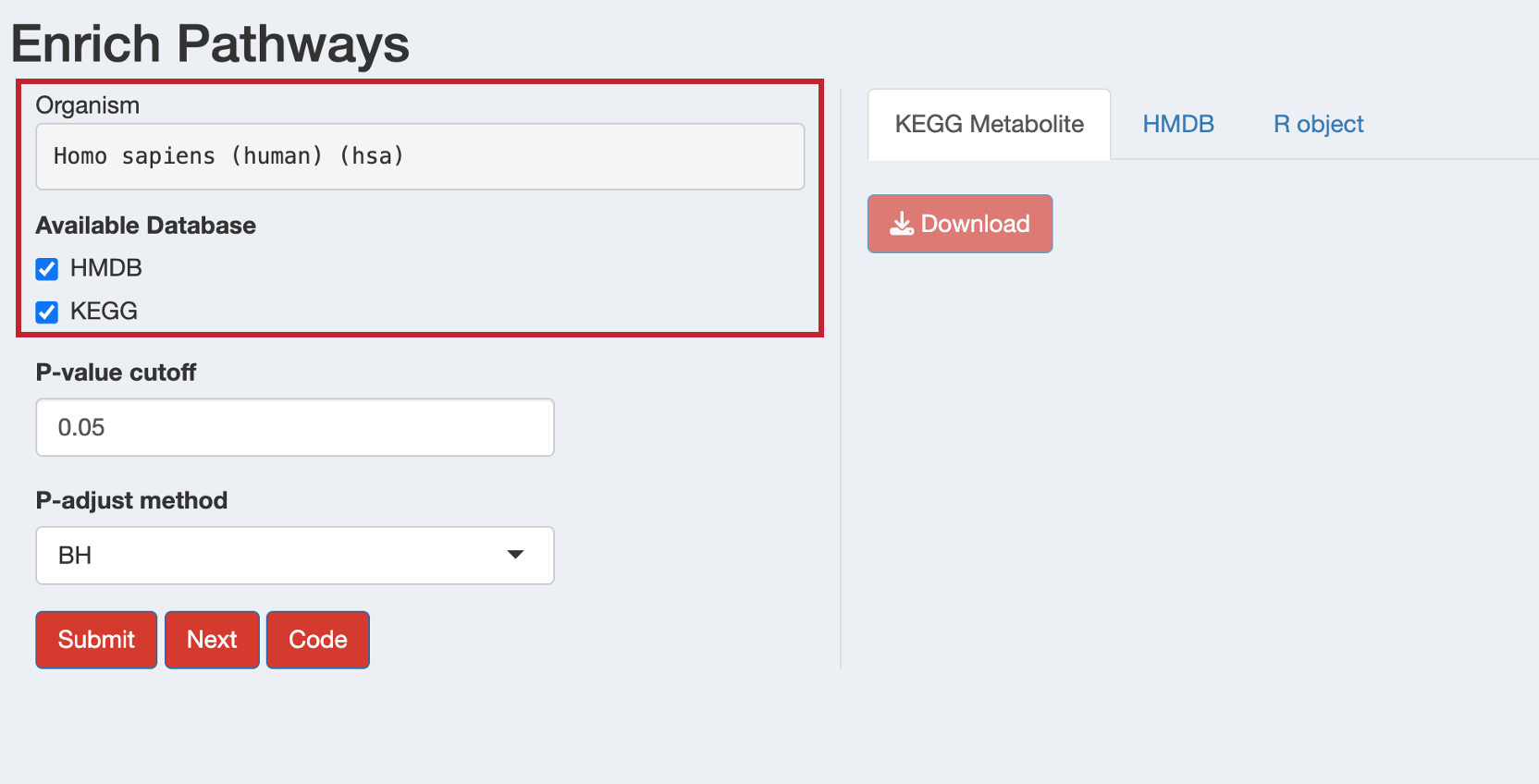
Task: Select the KEGG Metabolite tab
Action: [990, 124]
